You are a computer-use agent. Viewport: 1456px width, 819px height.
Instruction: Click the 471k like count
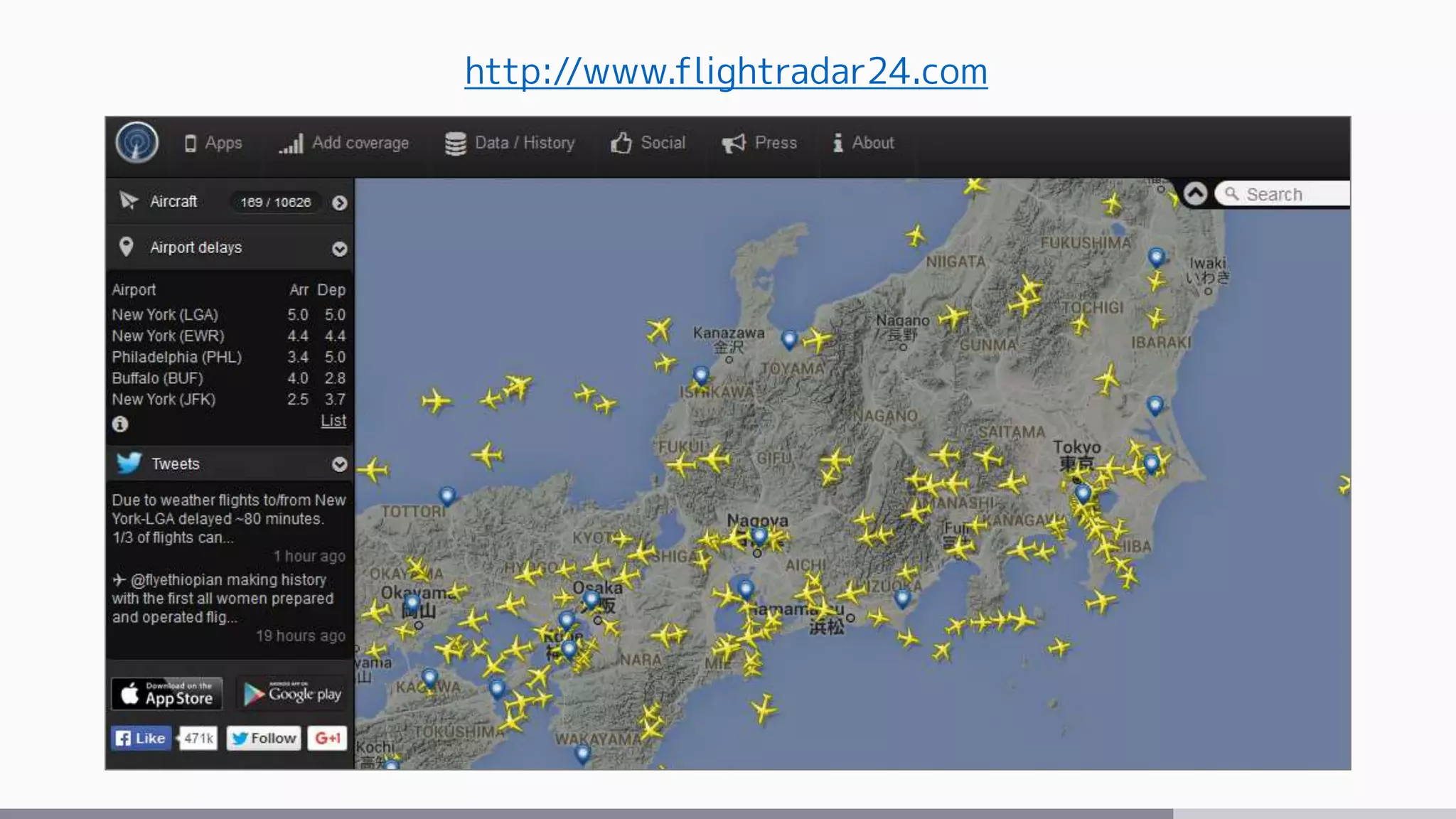coord(198,738)
